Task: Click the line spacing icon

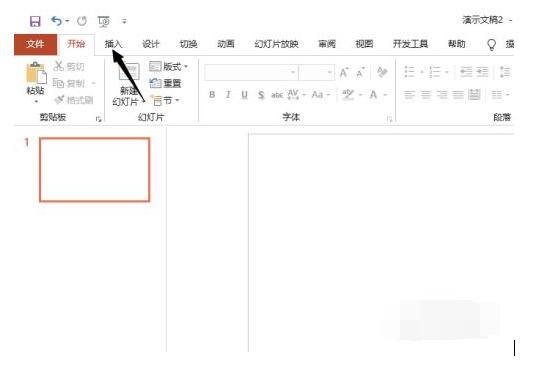Action: 505,72
